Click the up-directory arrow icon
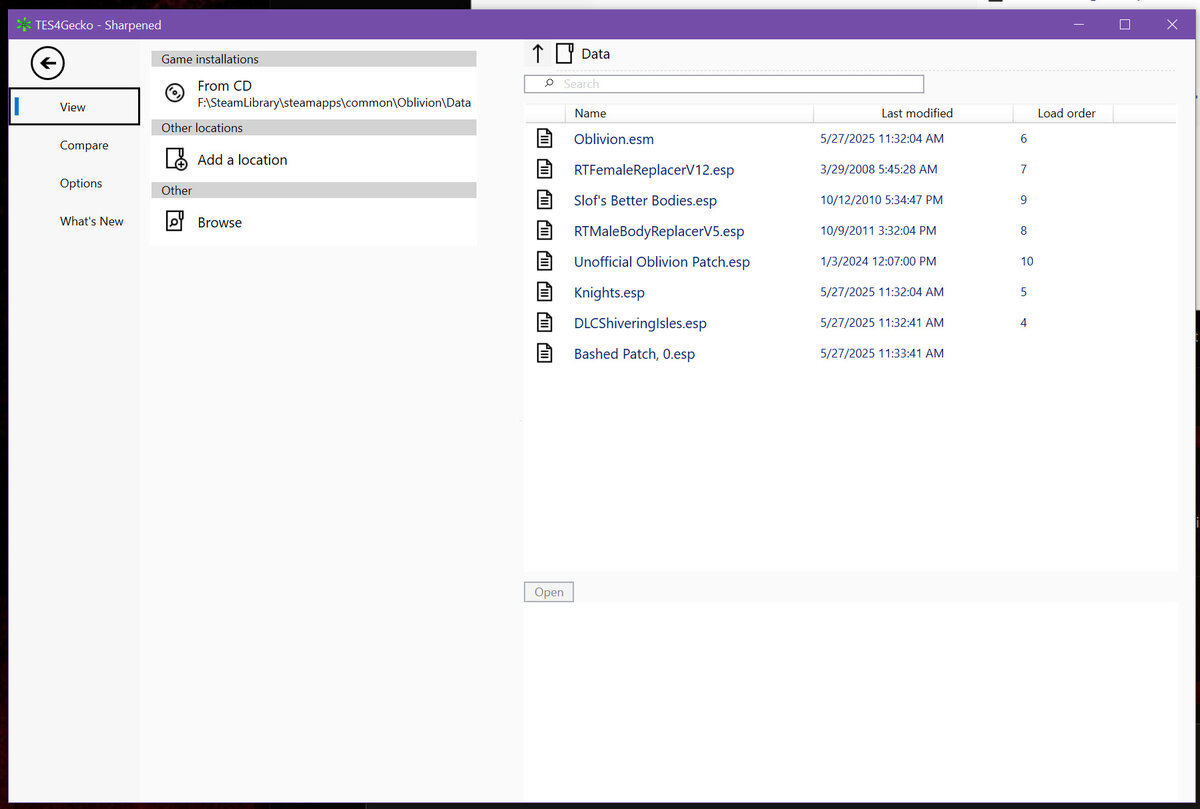Image resolution: width=1200 pixels, height=809 pixels. click(538, 54)
